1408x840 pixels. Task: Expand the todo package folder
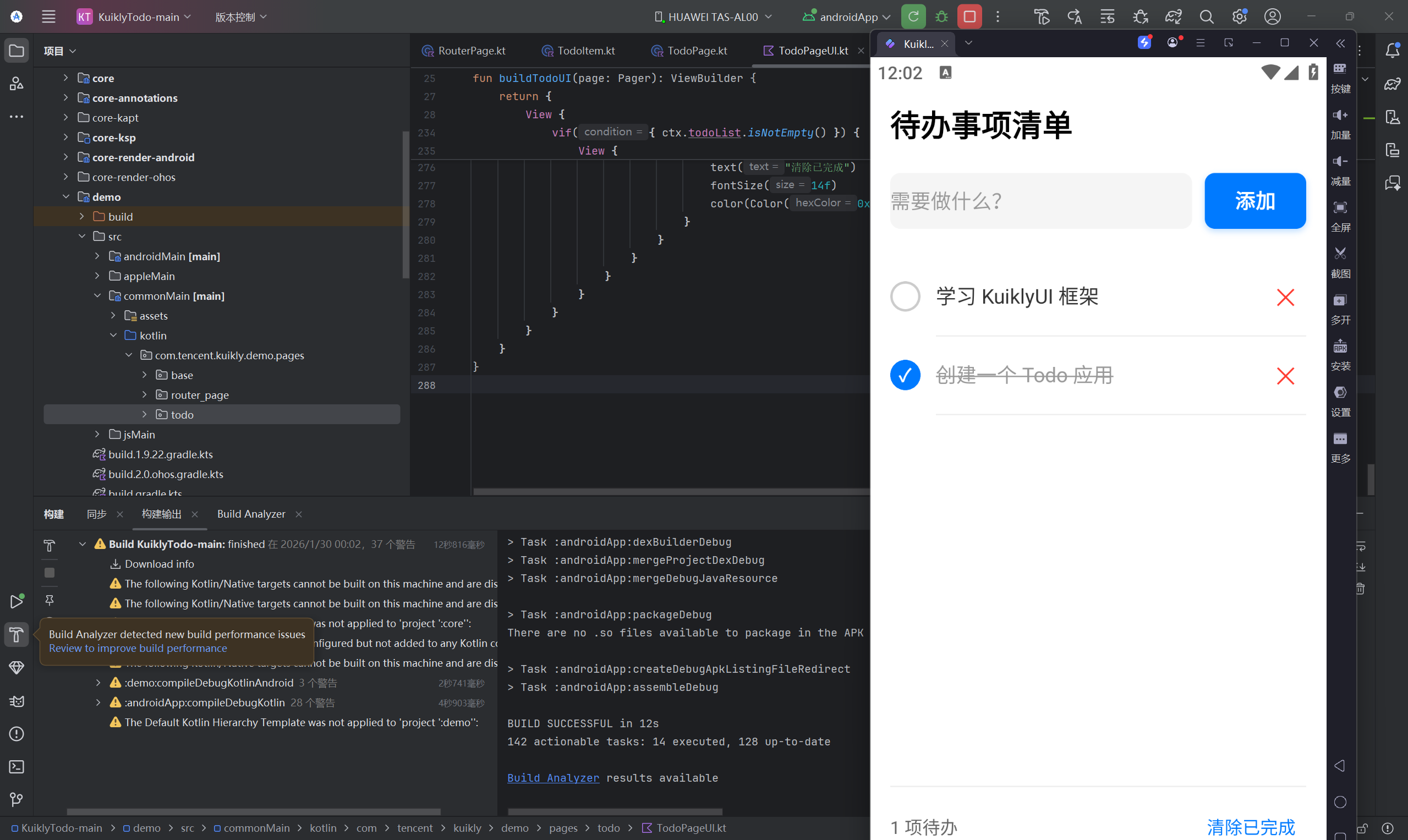[x=144, y=414]
